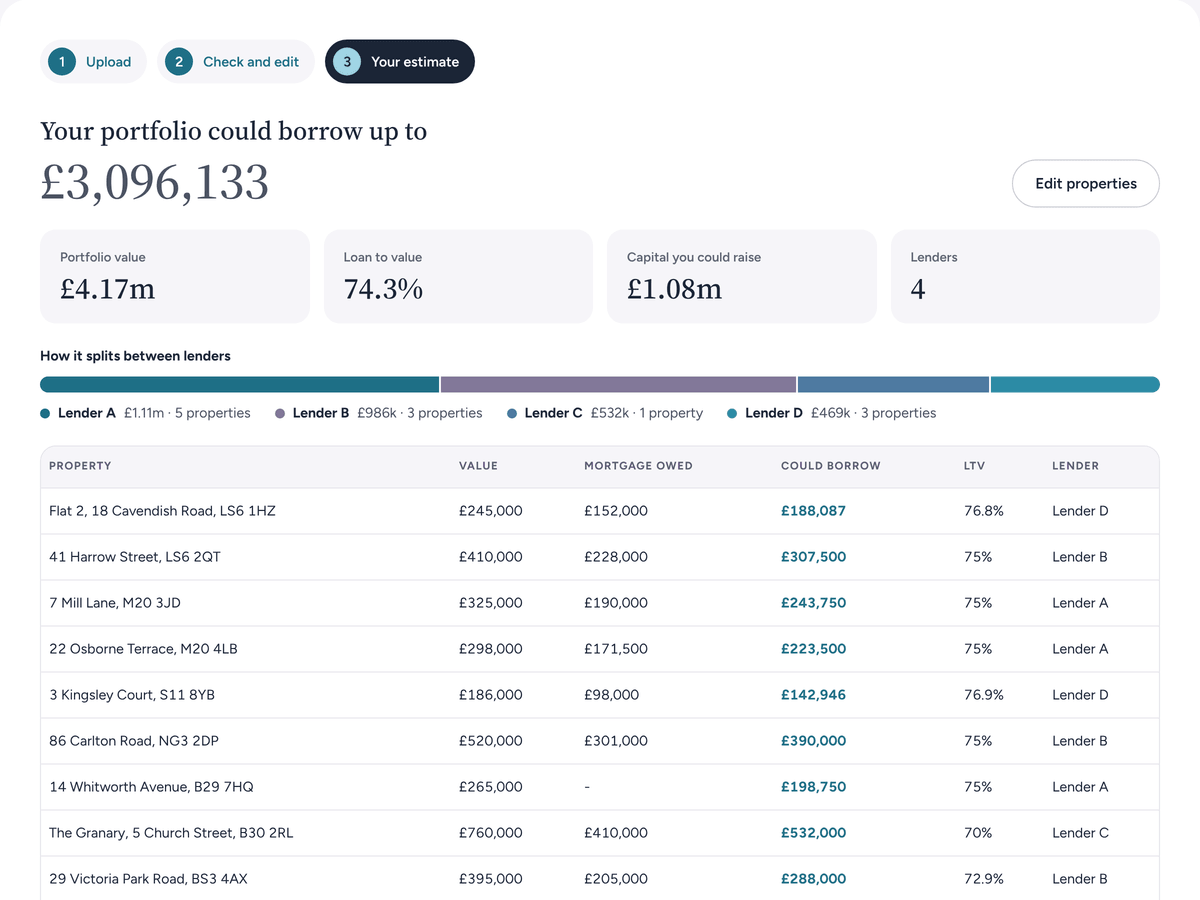Click the Lender B legend entry
This screenshot has height=900, width=1200.
378,413
